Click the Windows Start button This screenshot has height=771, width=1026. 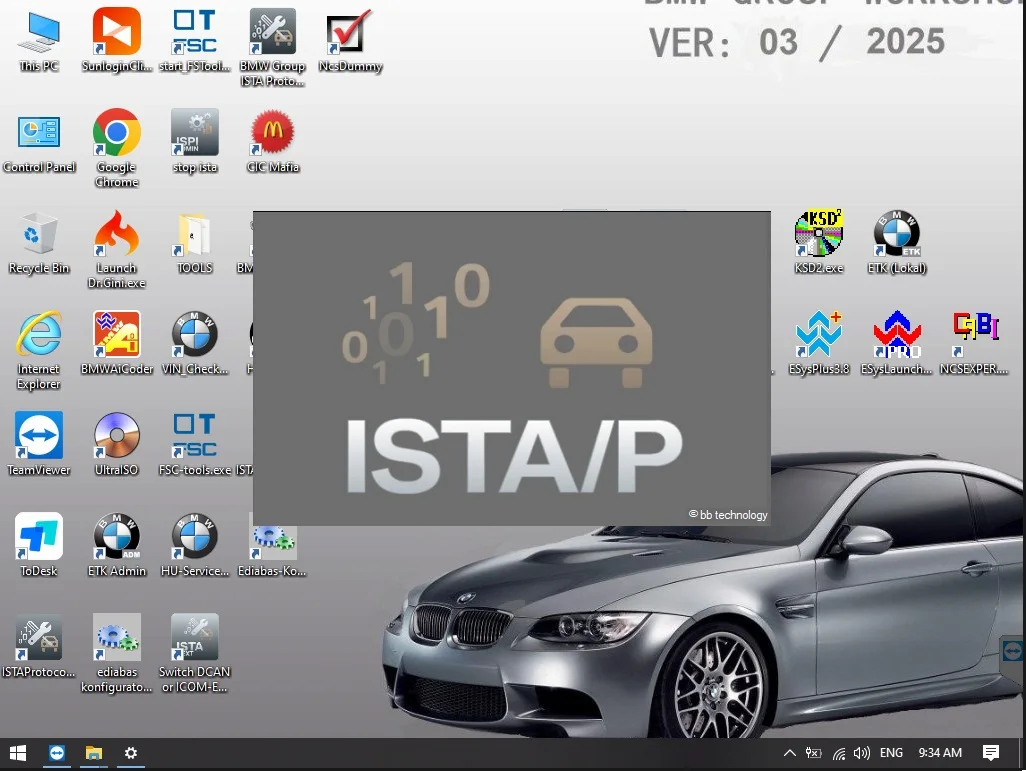[x=18, y=753]
